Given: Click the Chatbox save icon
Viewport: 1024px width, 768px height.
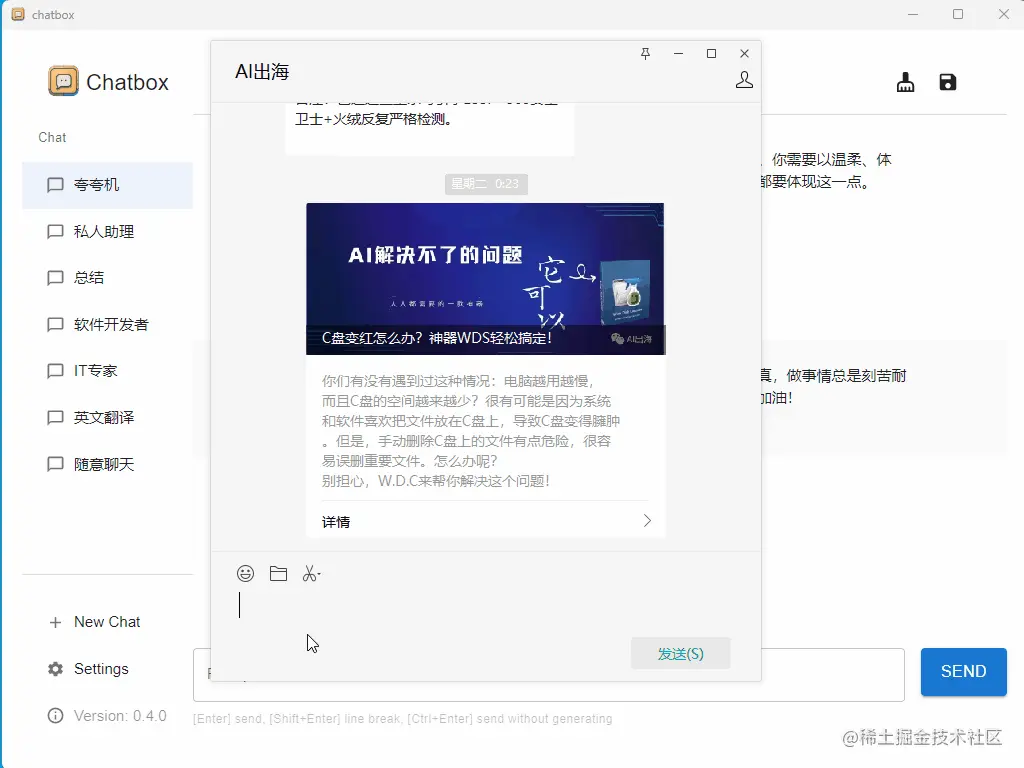Looking at the screenshot, I should [x=948, y=82].
